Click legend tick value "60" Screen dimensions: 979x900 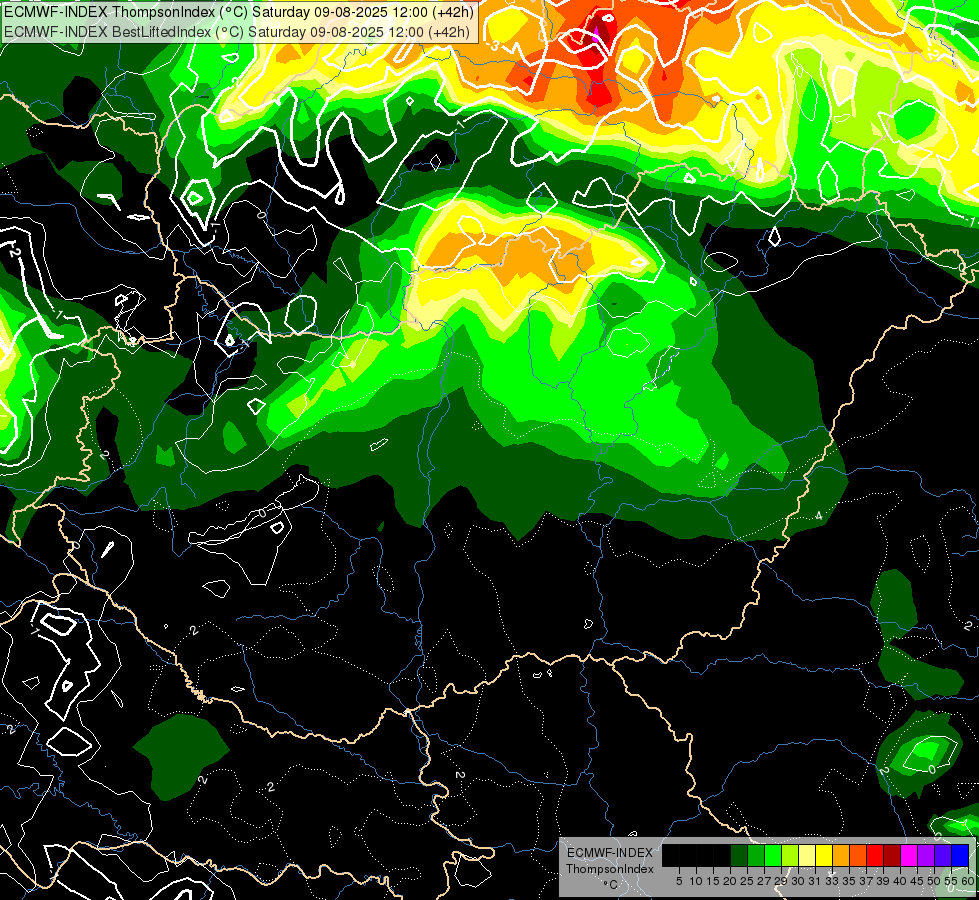tap(968, 881)
